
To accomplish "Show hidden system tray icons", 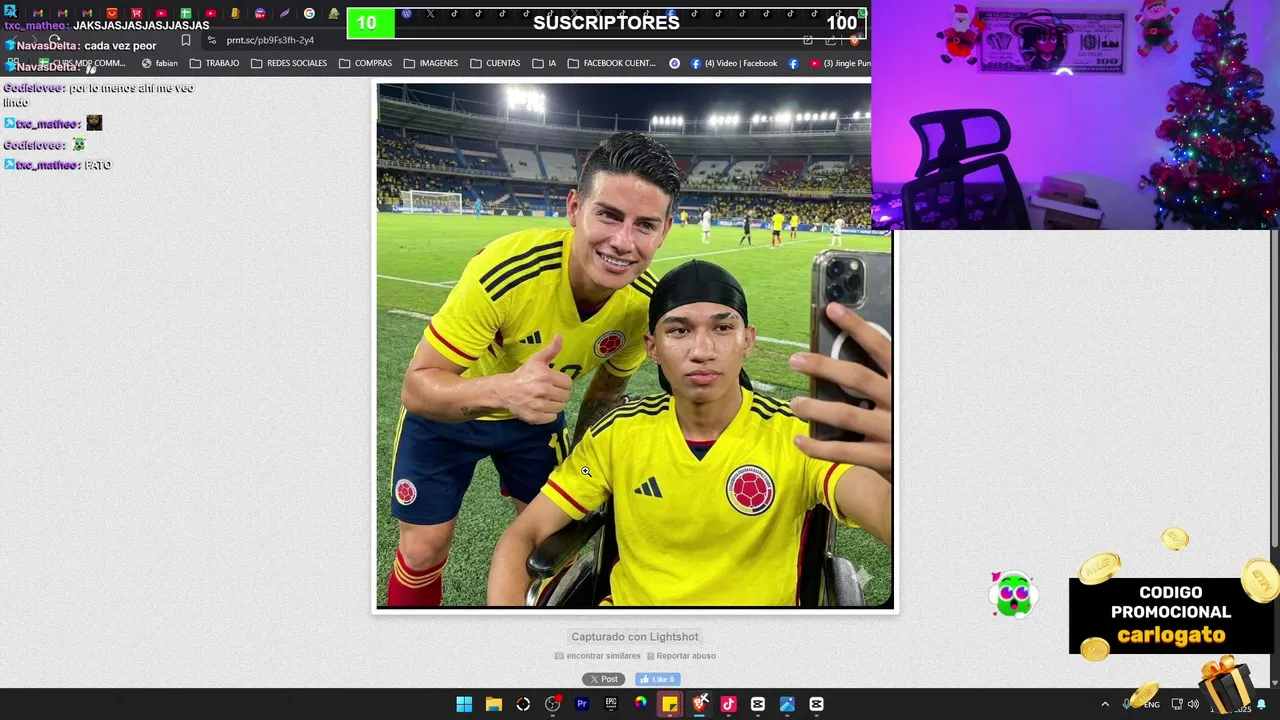I will tap(1105, 704).
